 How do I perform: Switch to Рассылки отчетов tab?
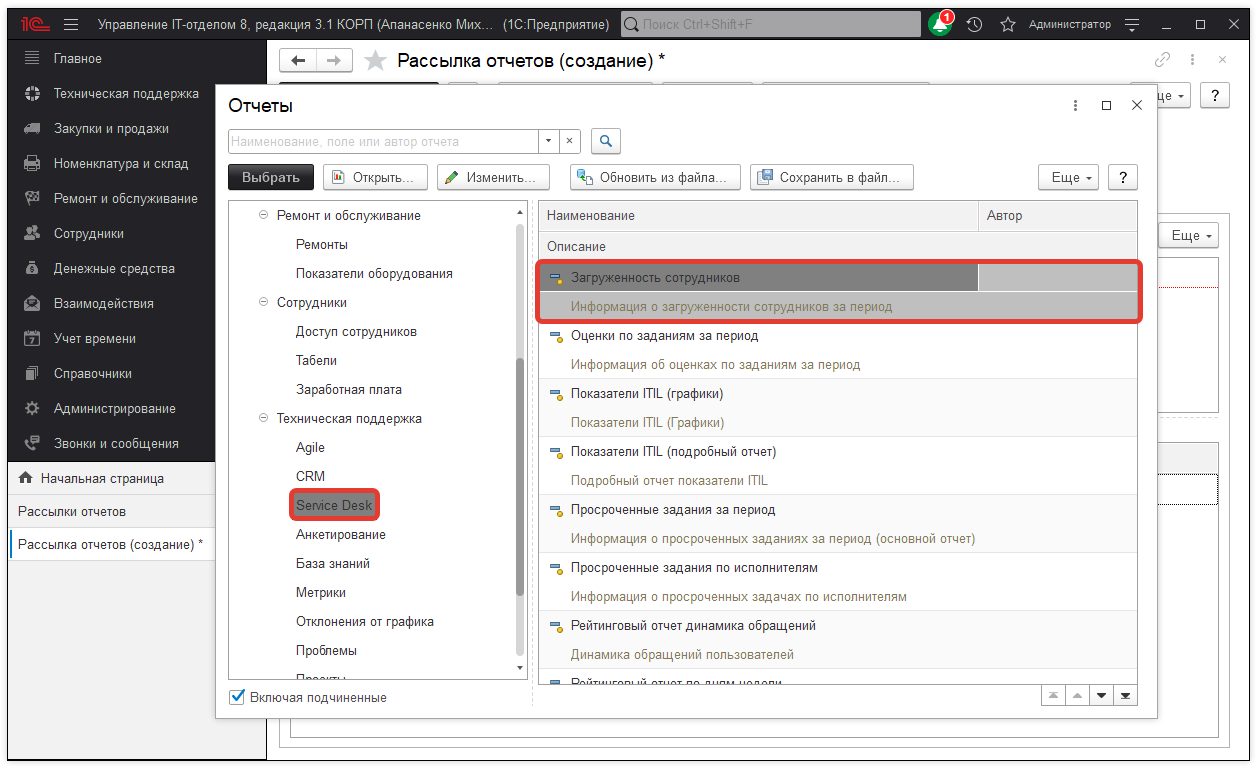(x=72, y=511)
